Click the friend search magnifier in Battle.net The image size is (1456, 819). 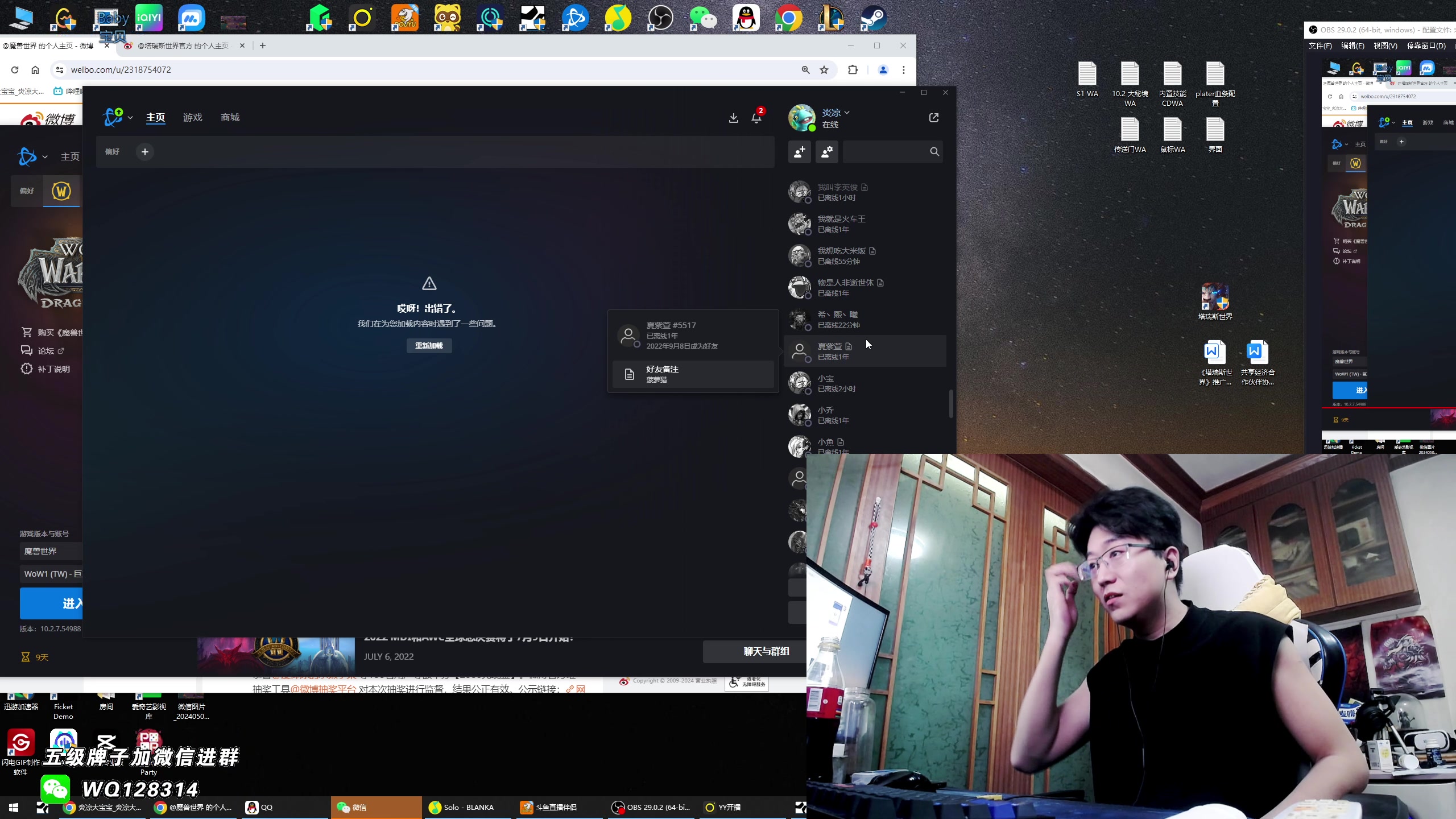coord(934,152)
